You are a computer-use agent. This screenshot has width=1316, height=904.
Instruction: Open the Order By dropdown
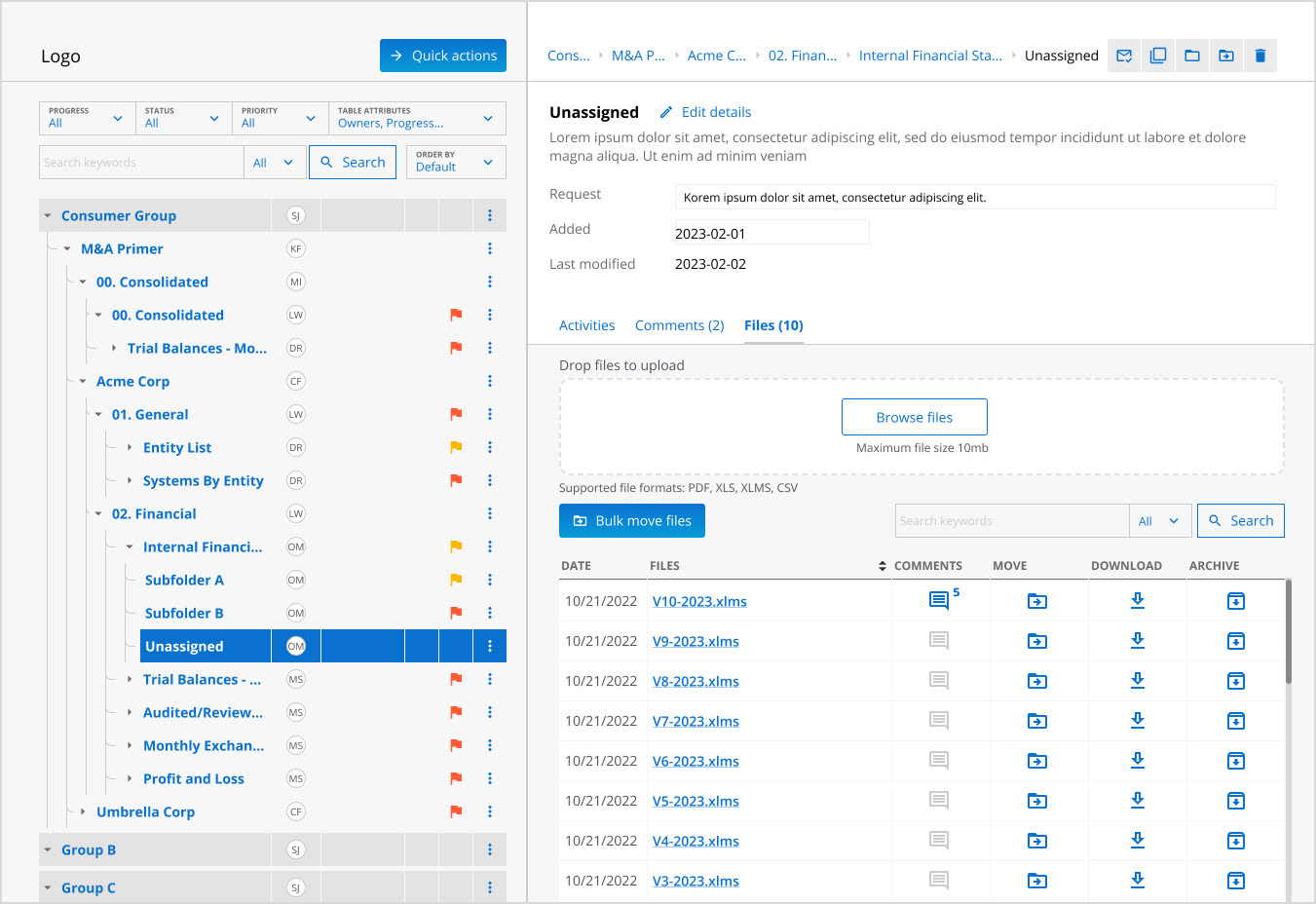point(456,162)
